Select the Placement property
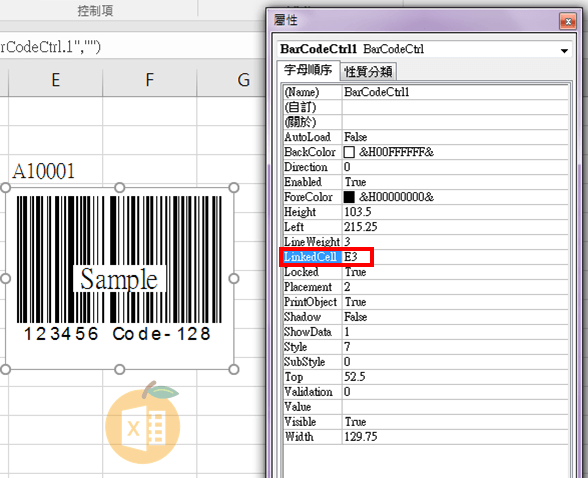Screen dimensions: 588x478 coord(312,287)
